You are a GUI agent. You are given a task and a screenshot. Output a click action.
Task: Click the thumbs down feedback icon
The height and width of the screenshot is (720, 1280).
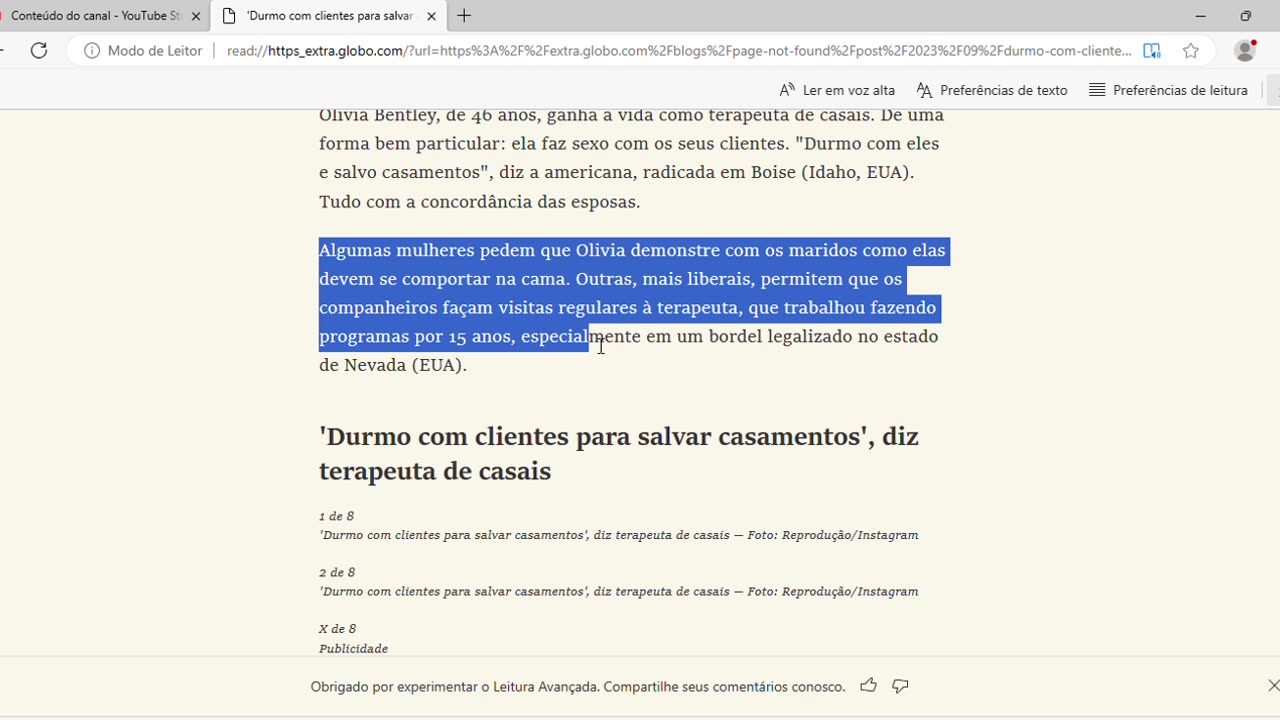coord(900,686)
